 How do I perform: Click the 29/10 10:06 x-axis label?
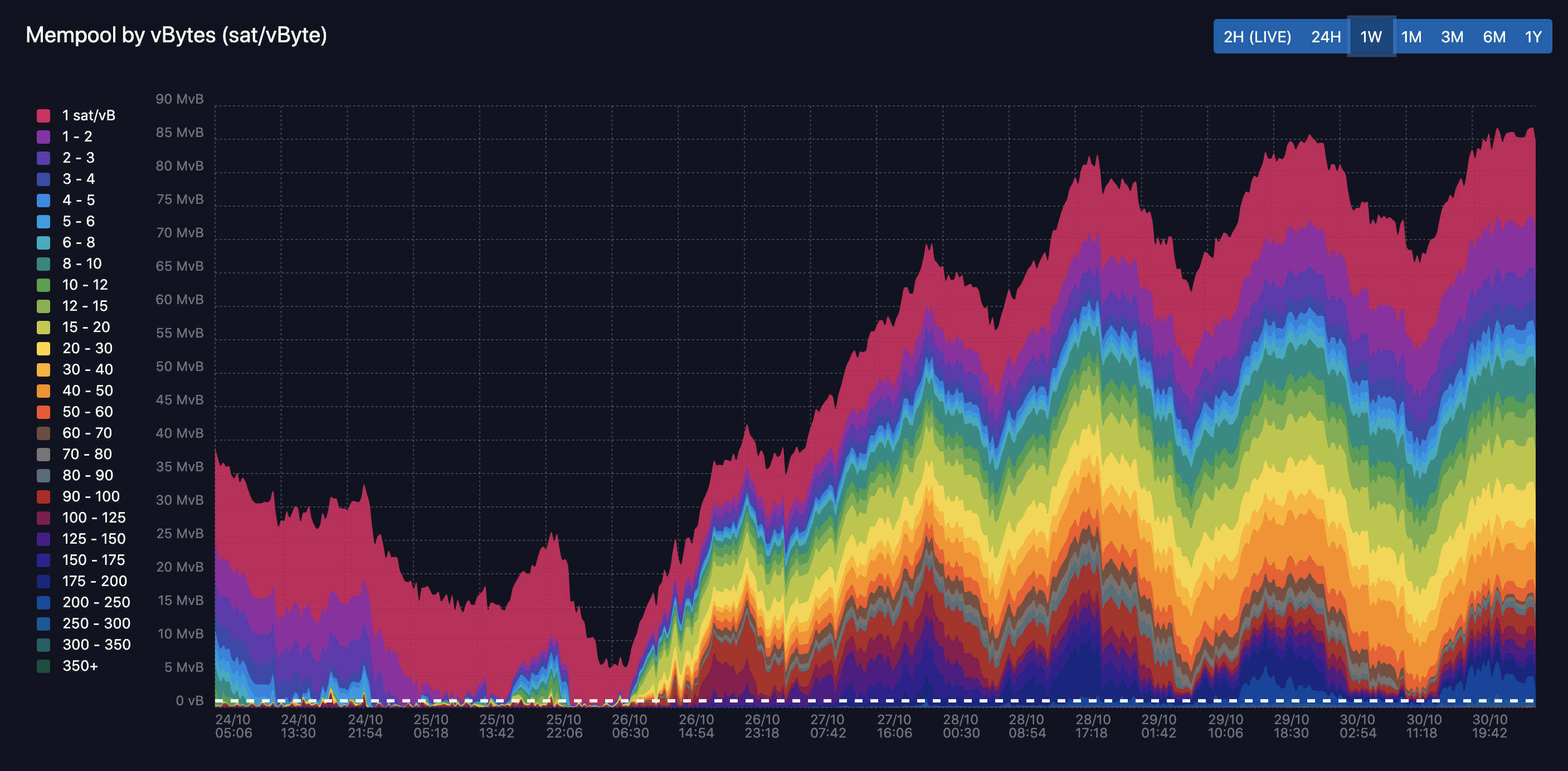[x=1225, y=726]
